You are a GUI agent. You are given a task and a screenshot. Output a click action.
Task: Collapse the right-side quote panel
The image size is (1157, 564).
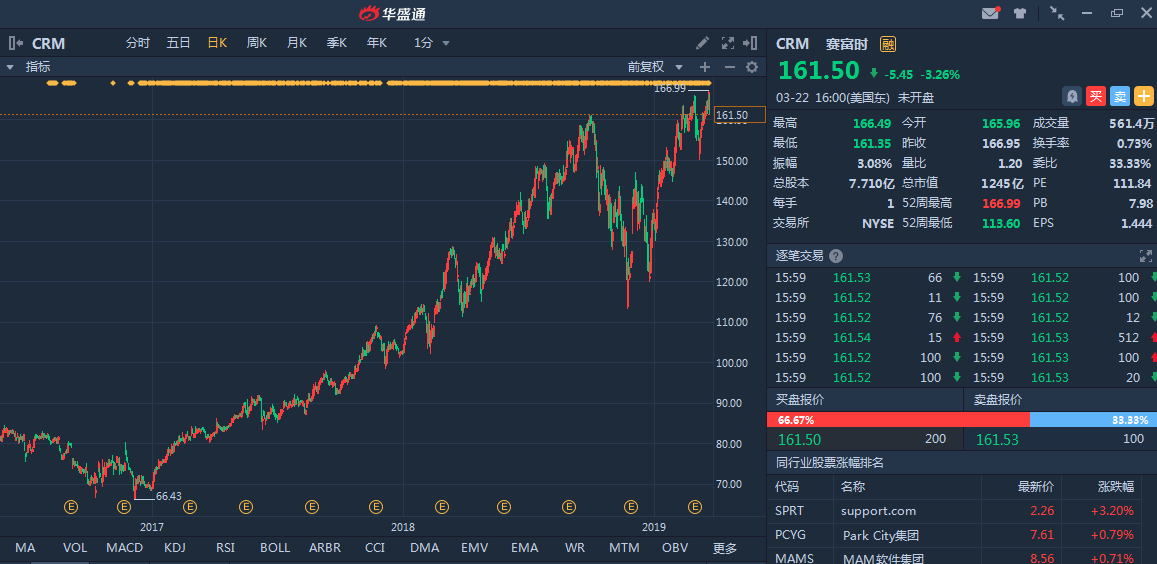[750, 43]
